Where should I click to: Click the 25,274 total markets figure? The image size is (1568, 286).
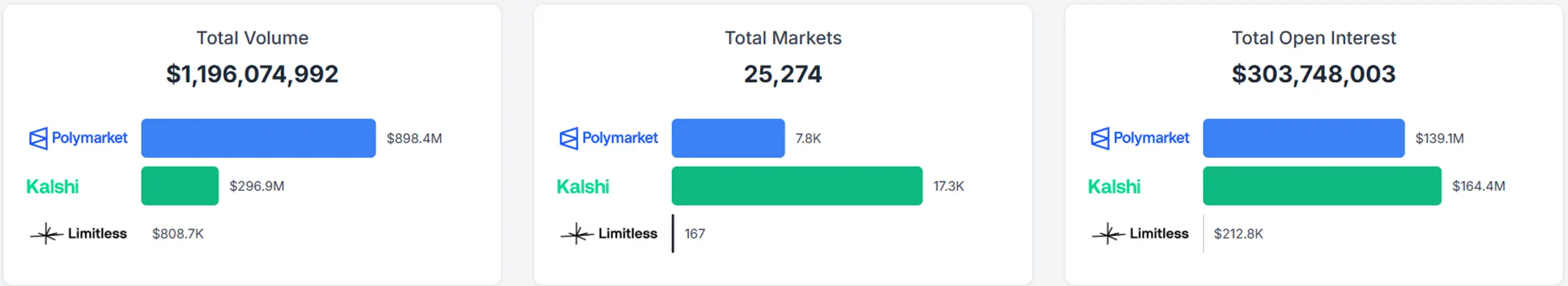[x=783, y=74]
